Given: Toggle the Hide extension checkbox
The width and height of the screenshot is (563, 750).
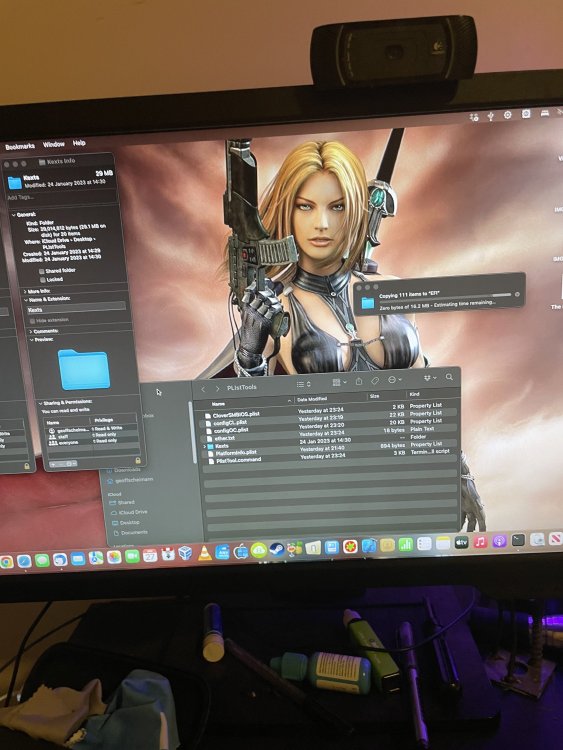Looking at the screenshot, I should pos(32,321).
